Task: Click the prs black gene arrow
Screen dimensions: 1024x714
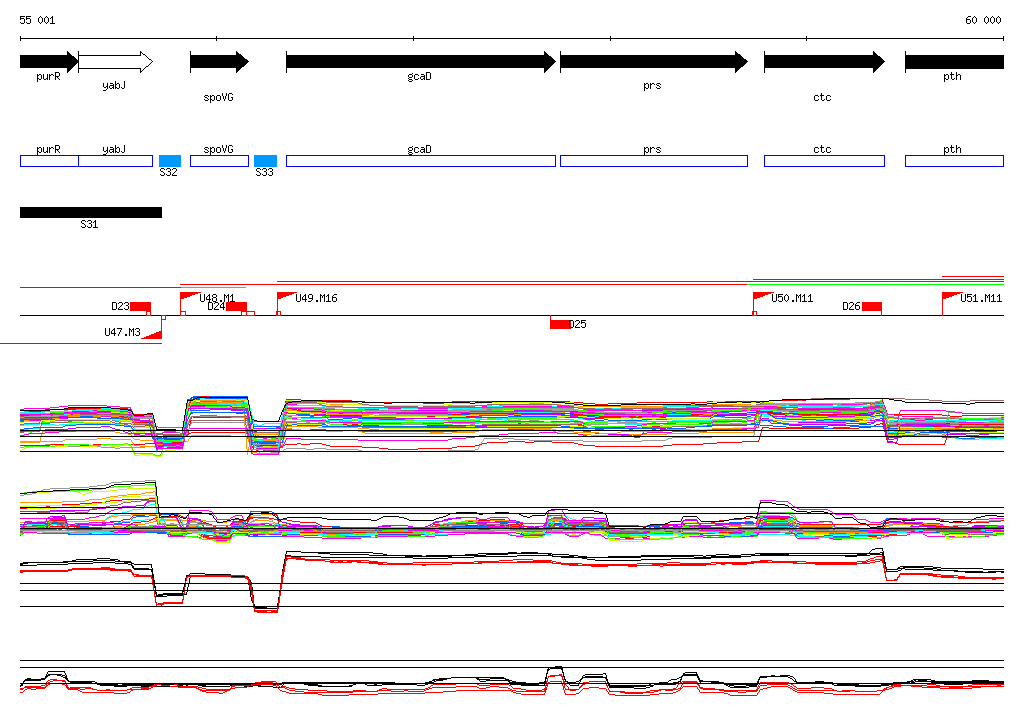Action: pos(654,62)
